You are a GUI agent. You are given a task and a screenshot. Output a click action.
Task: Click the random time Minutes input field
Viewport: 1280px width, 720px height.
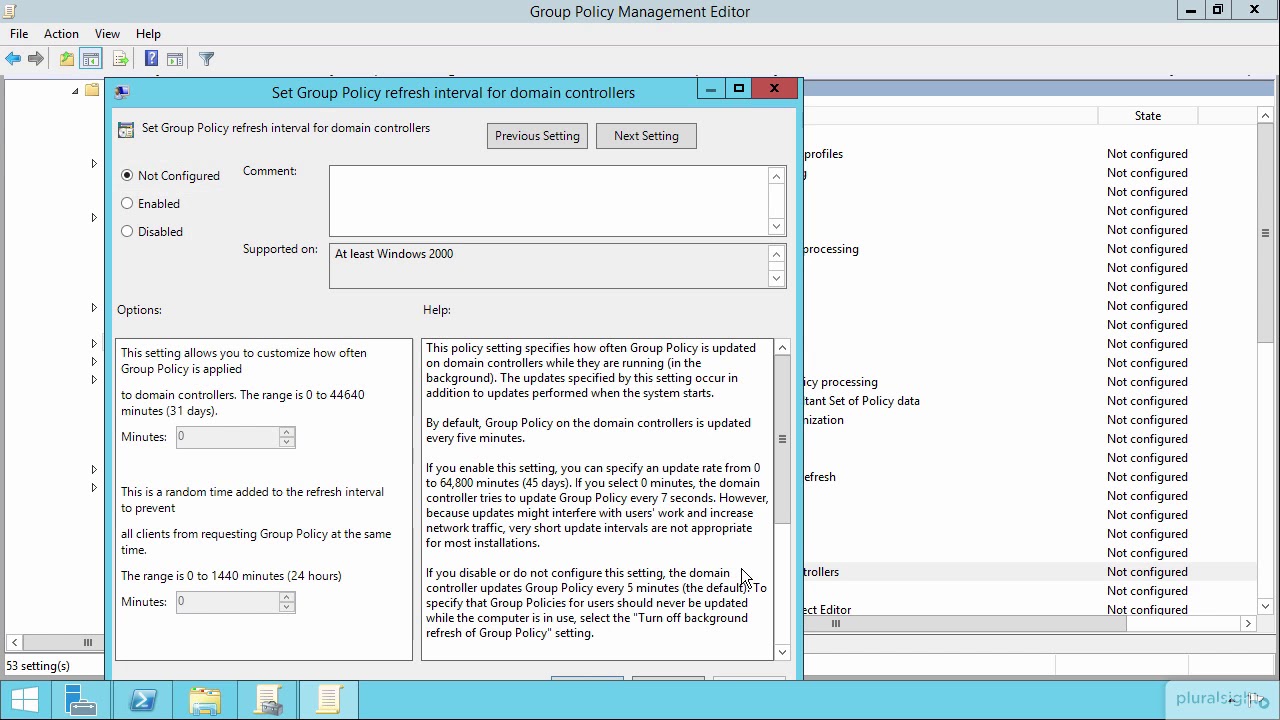coord(227,602)
